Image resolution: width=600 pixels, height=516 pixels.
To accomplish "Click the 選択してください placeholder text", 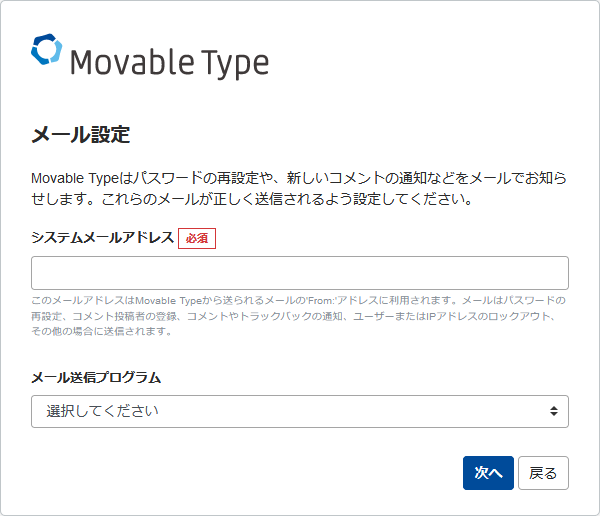I will [x=102, y=411].
